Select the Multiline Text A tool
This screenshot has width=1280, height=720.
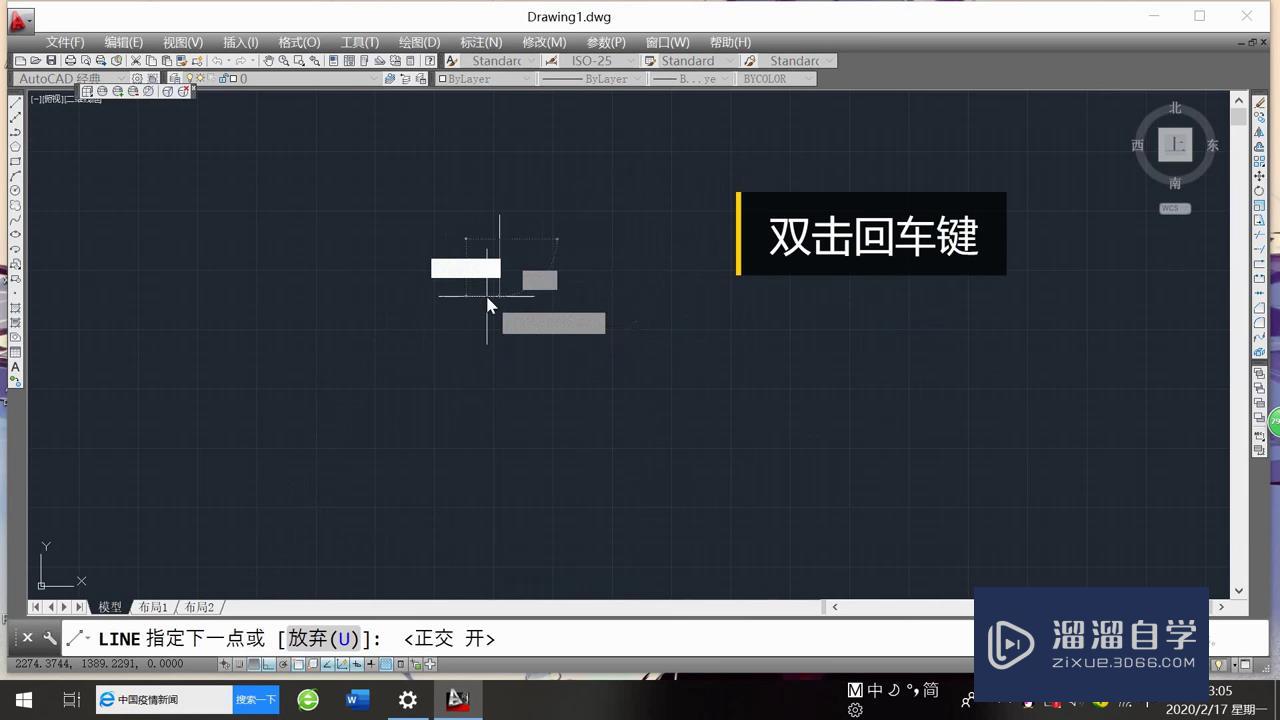[x=15, y=367]
